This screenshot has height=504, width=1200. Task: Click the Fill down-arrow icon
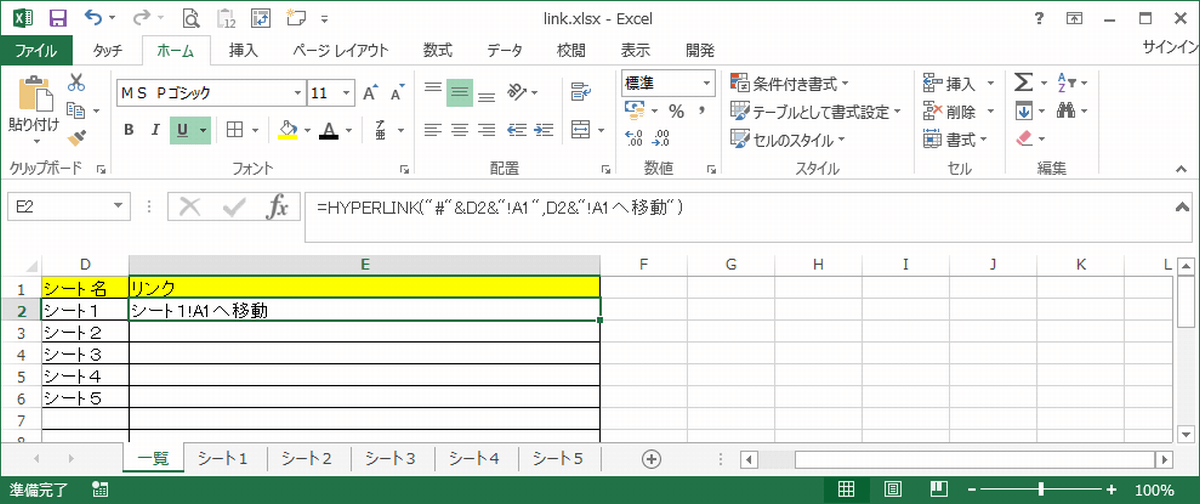click(1024, 110)
